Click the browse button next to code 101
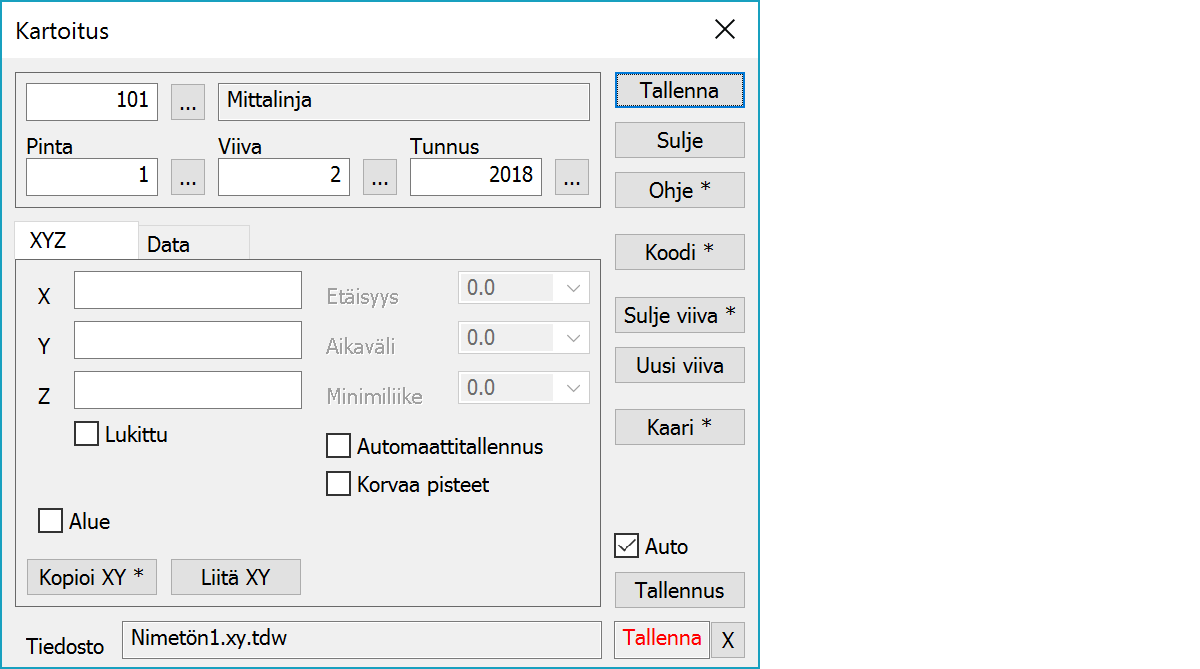The image size is (1200, 669). [x=188, y=101]
